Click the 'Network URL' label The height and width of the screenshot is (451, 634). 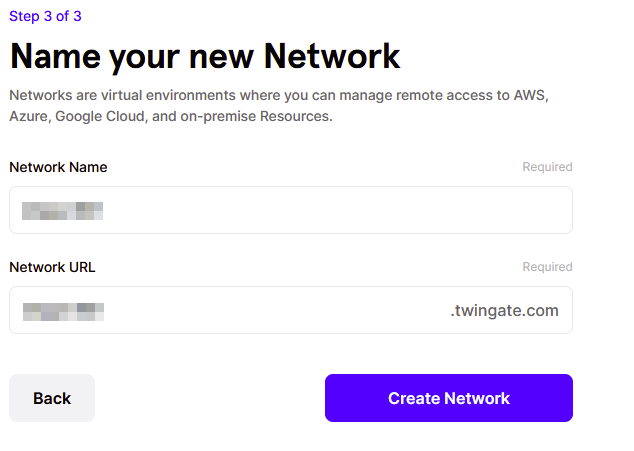pos(52,267)
